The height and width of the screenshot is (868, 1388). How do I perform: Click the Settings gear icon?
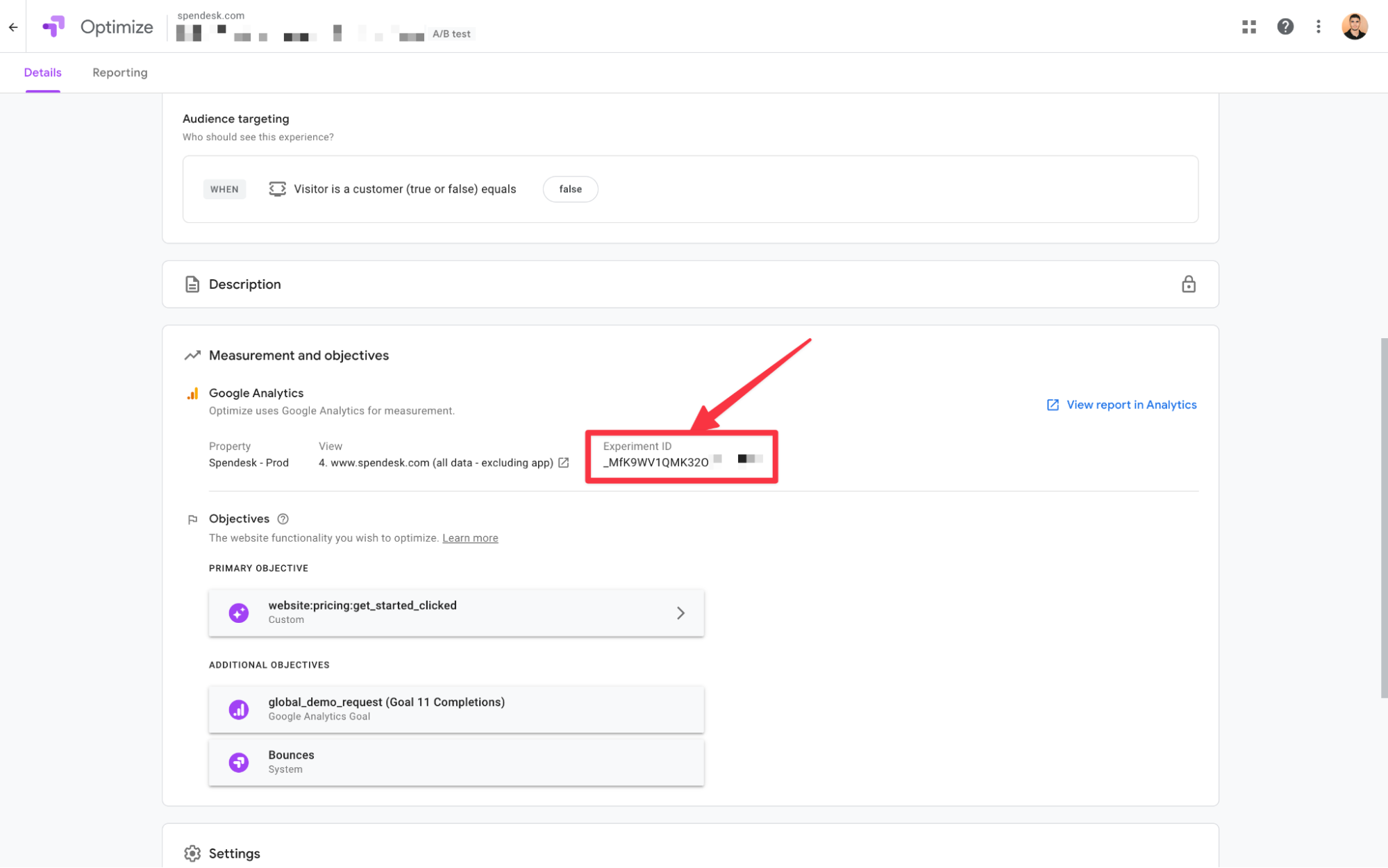click(192, 853)
